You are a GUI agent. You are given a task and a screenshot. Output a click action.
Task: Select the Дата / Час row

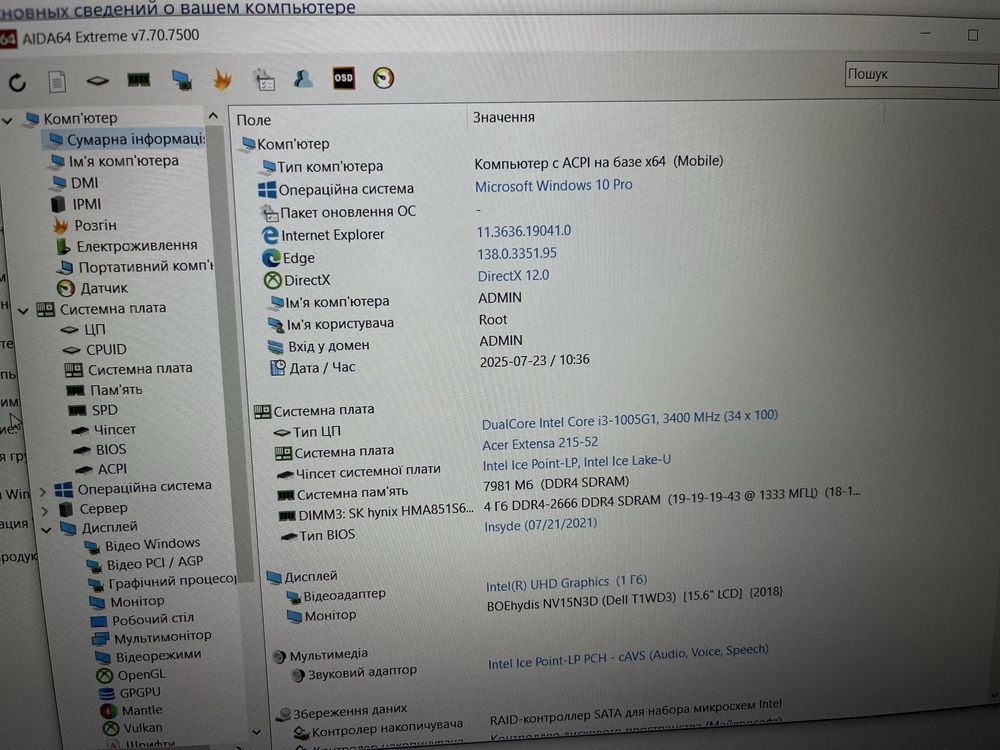point(313,368)
